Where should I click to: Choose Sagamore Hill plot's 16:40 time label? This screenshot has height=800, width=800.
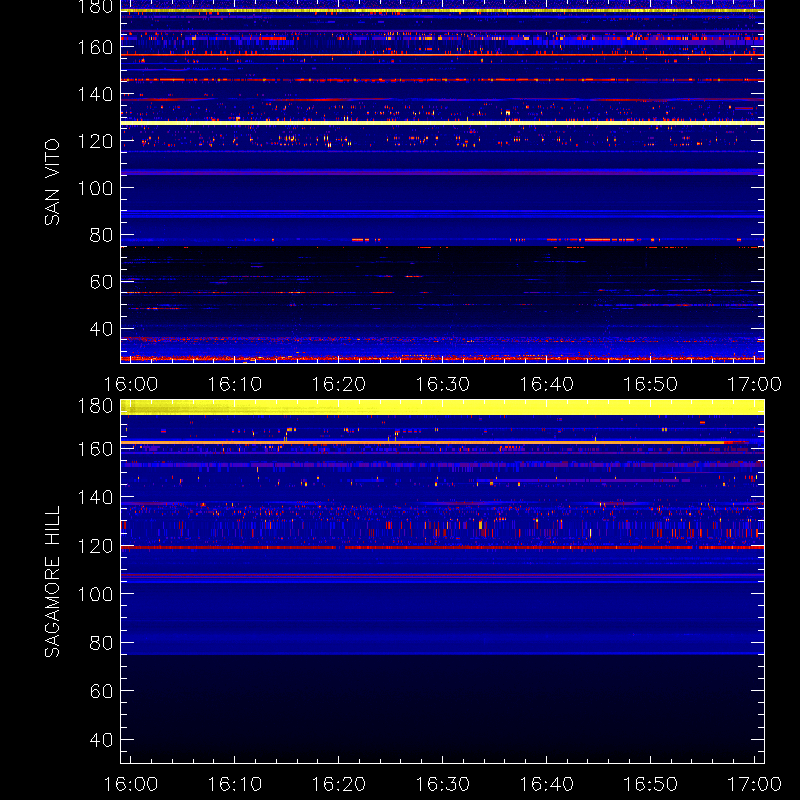546,784
